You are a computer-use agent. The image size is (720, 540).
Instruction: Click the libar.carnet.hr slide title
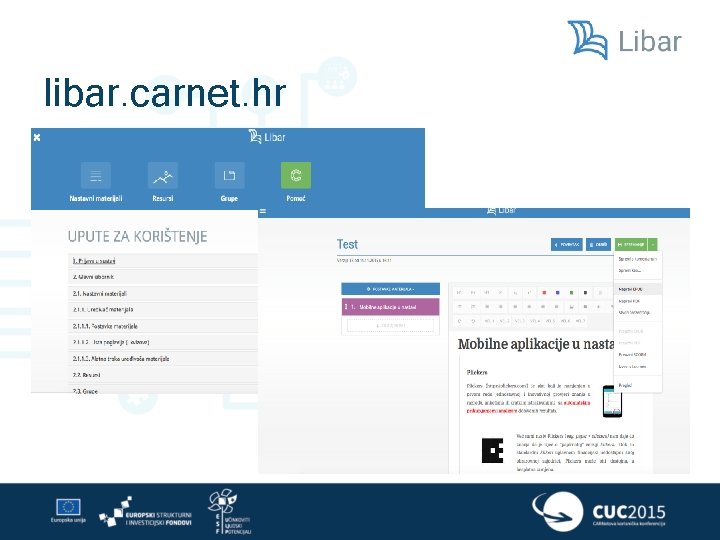(x=165, y=93)
